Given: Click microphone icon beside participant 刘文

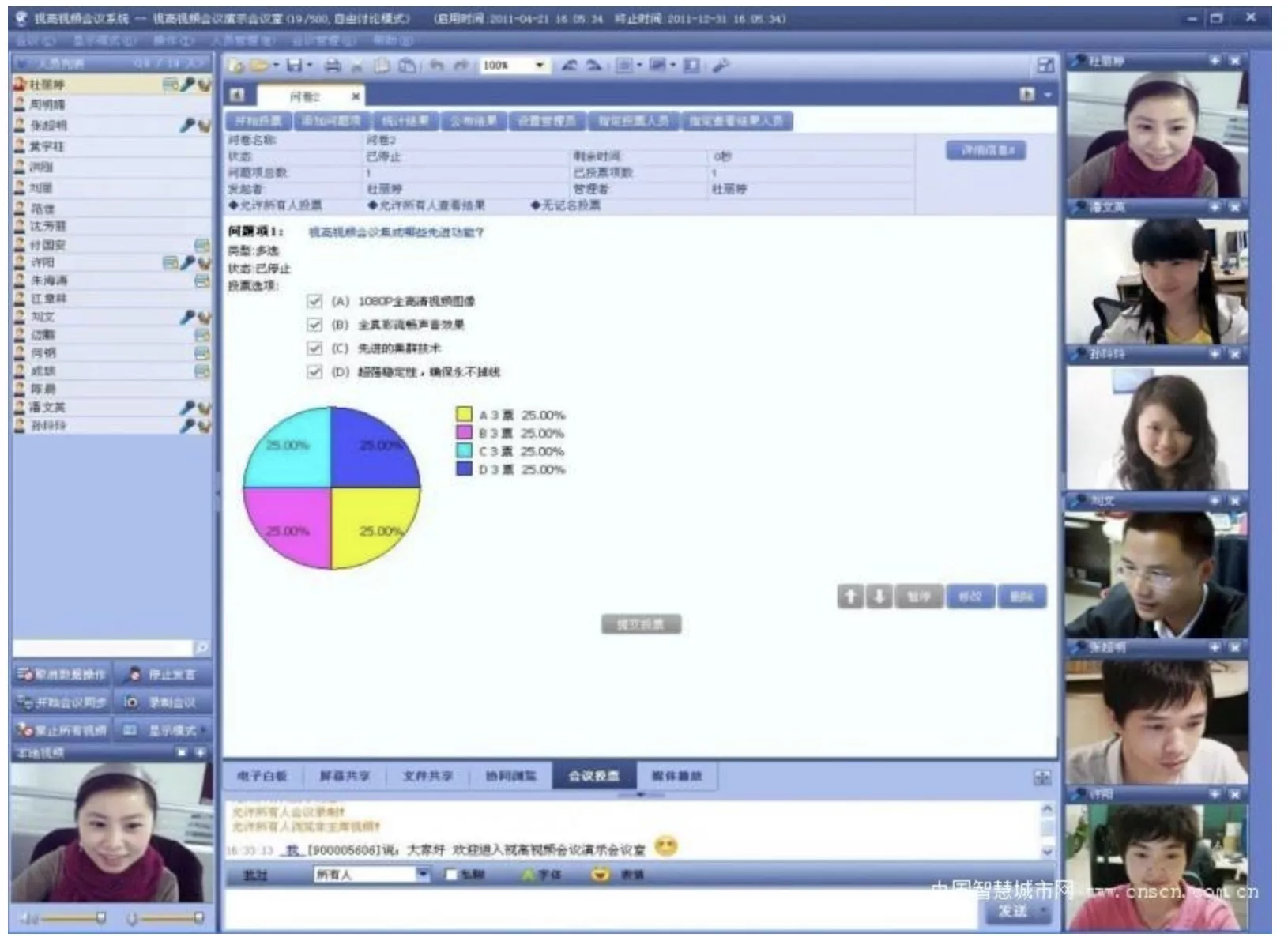Looking at the screenshot, I should (186, 317).
